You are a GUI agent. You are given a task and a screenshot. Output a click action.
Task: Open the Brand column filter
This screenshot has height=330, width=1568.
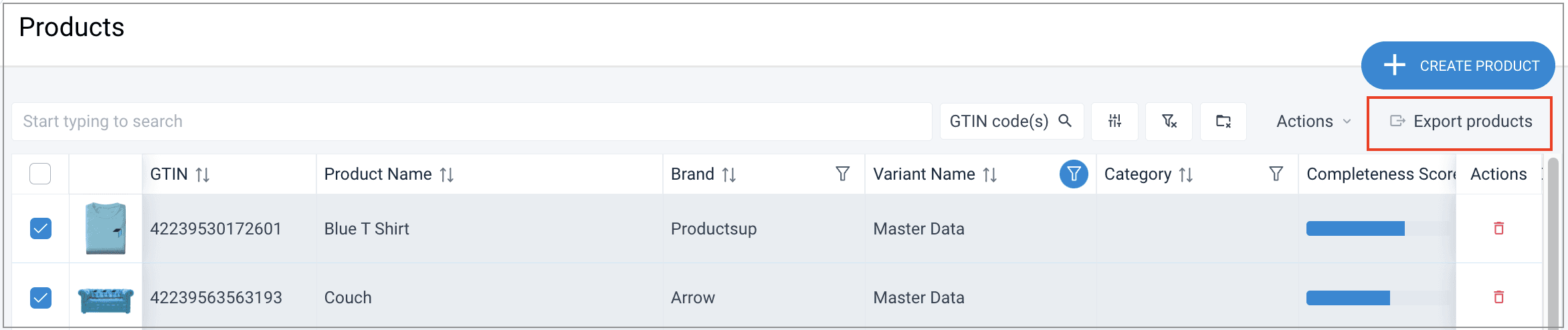point(842,174)
